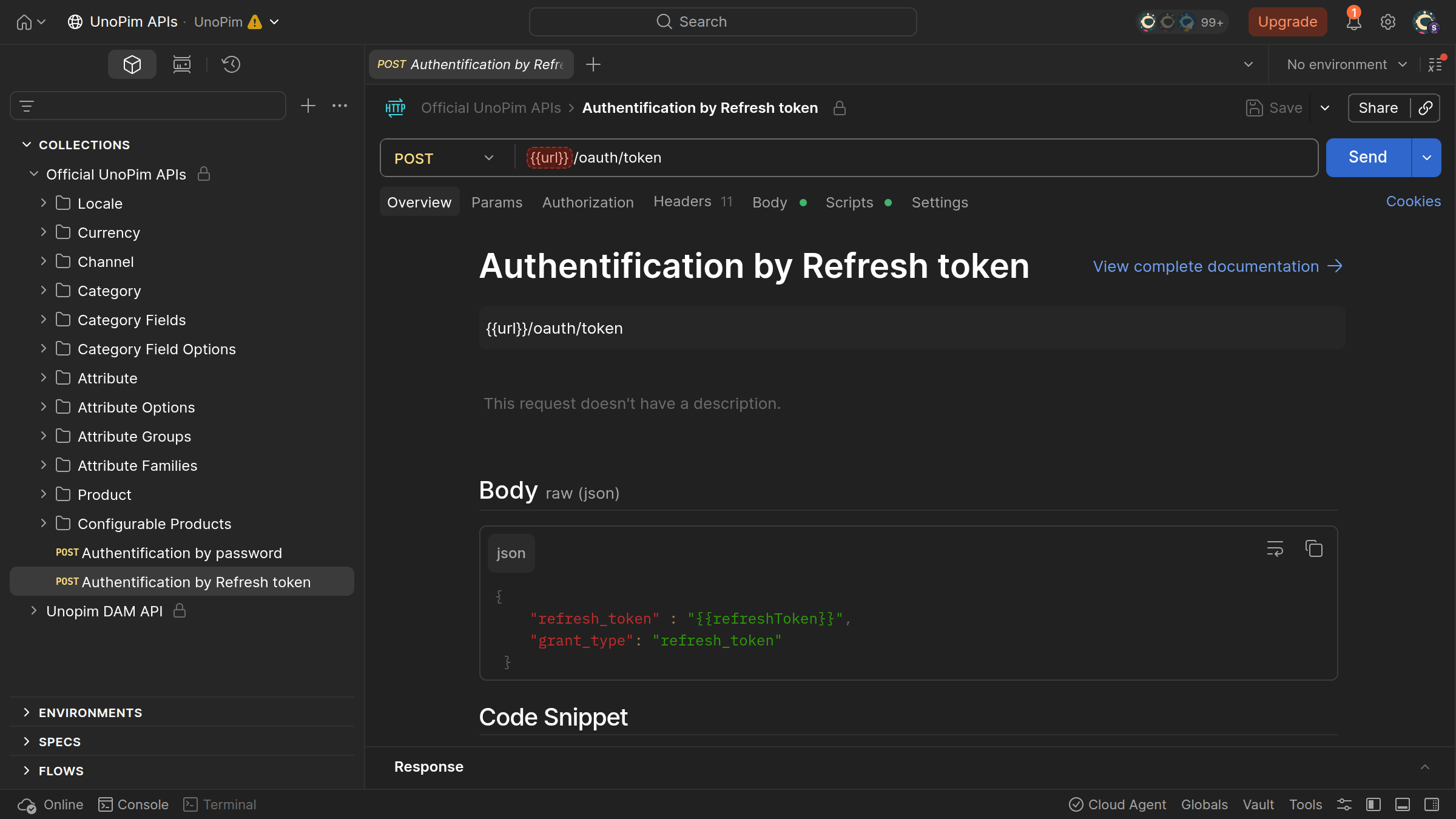1456x819 pixels.
Task: Open the UnoPim workspace switcher chevron
Action: [274, 22]
